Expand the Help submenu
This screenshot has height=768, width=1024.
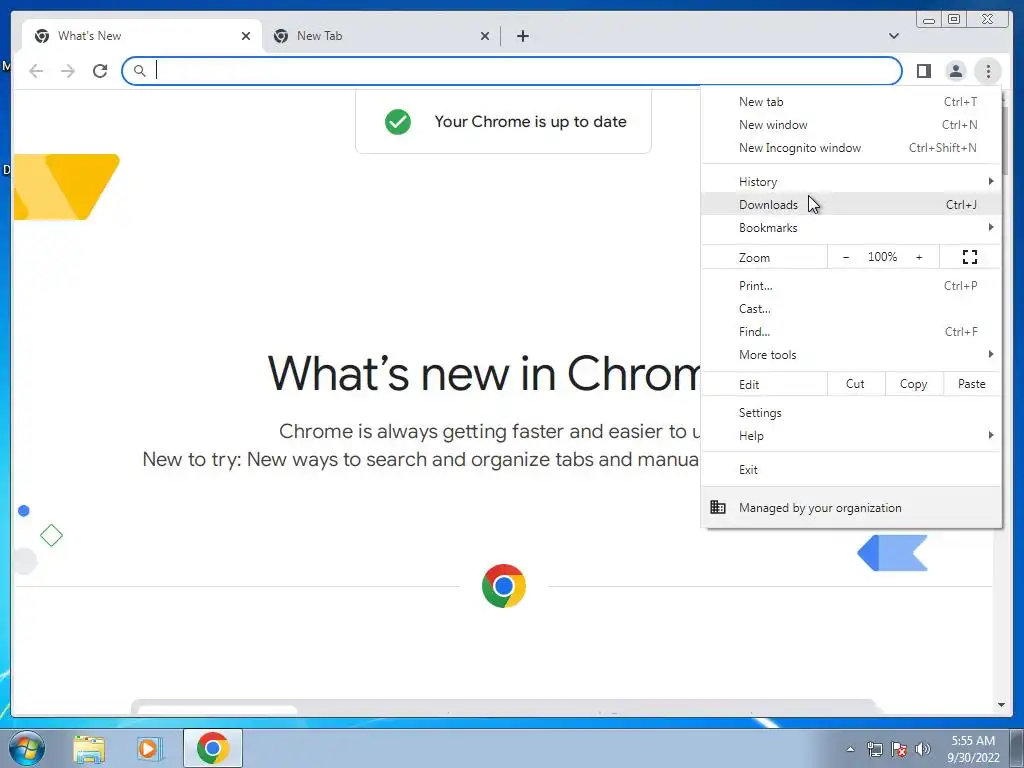point(851,436)
